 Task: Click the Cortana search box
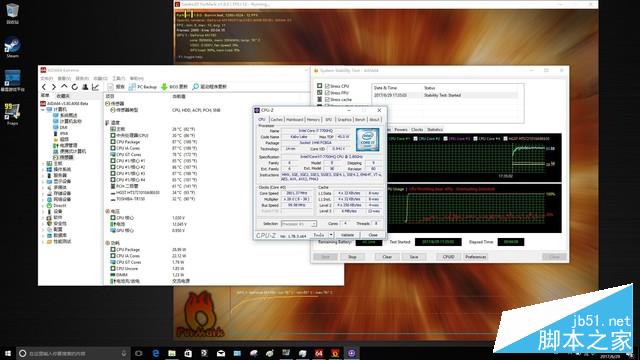(73, 353)
